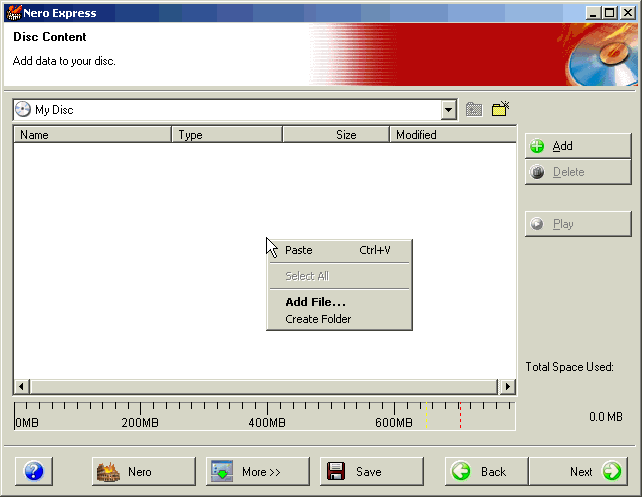642x497 pixels.
Task: Go Back to the previous step
Action: [486, 472]
